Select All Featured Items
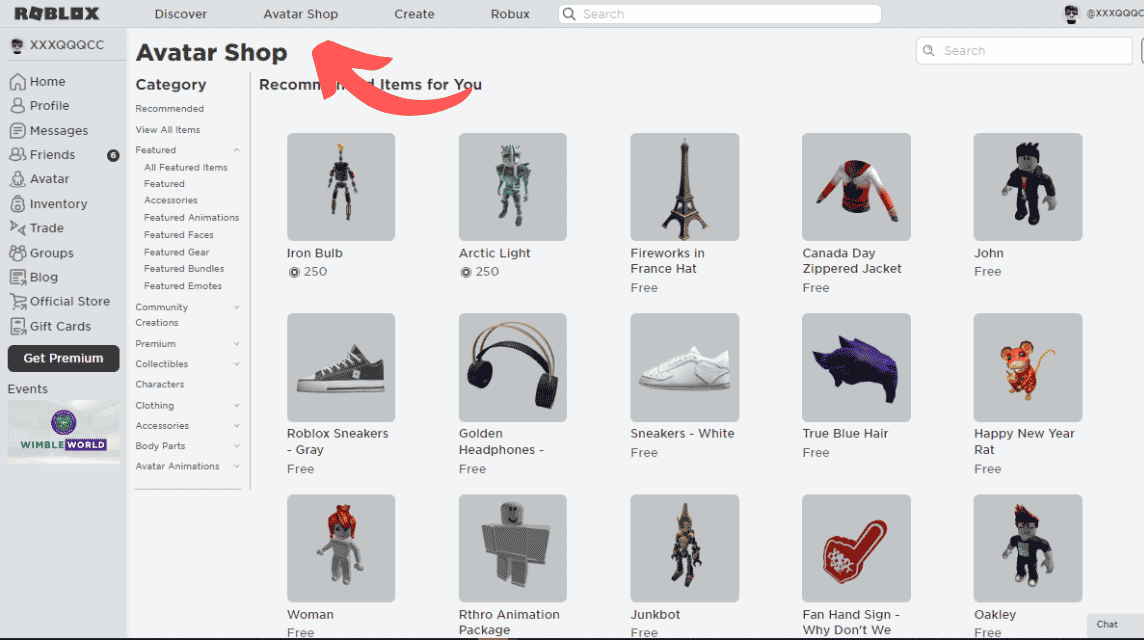The height and width of the screenshot is (640, 1144). [x=185, y=168]
